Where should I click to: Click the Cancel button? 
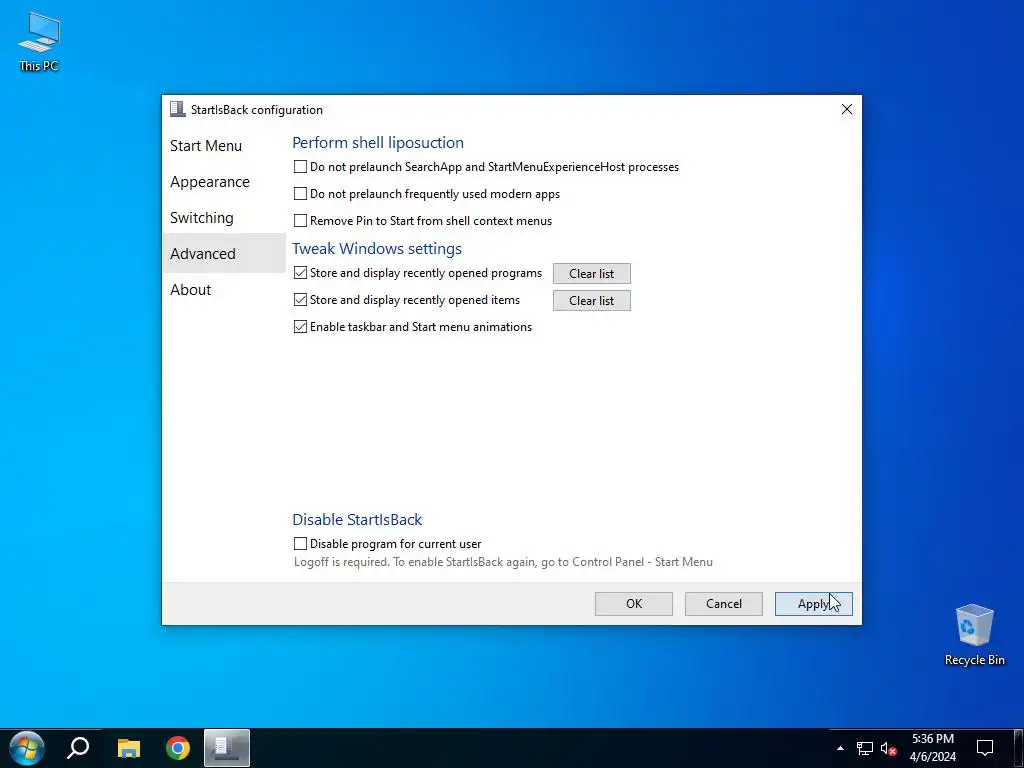click(724, 603)
